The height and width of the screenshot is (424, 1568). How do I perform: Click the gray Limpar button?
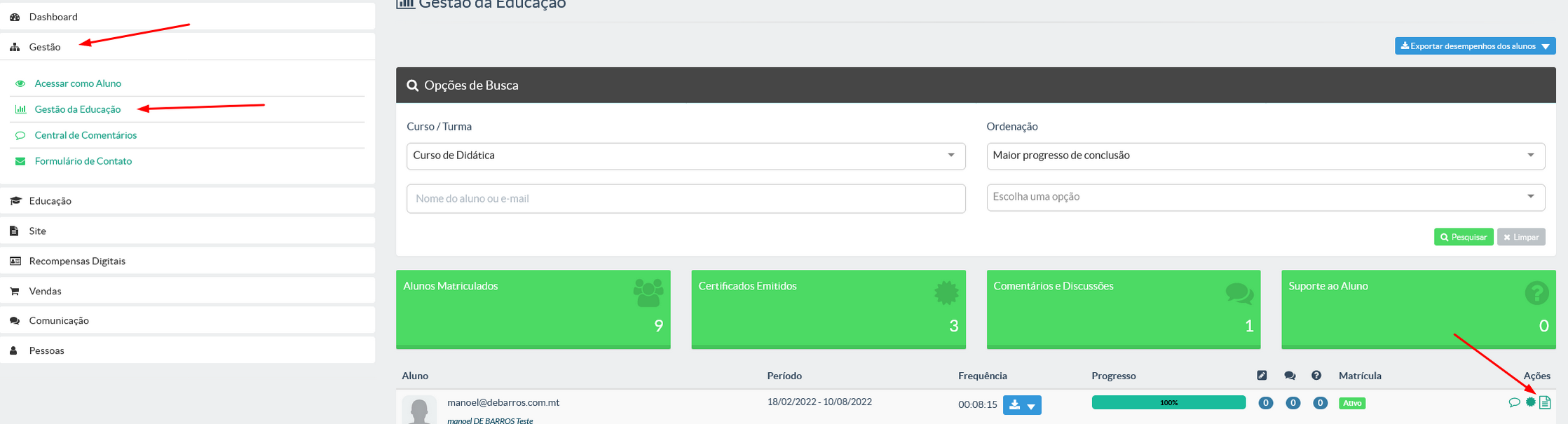[x=1521, y=237]
